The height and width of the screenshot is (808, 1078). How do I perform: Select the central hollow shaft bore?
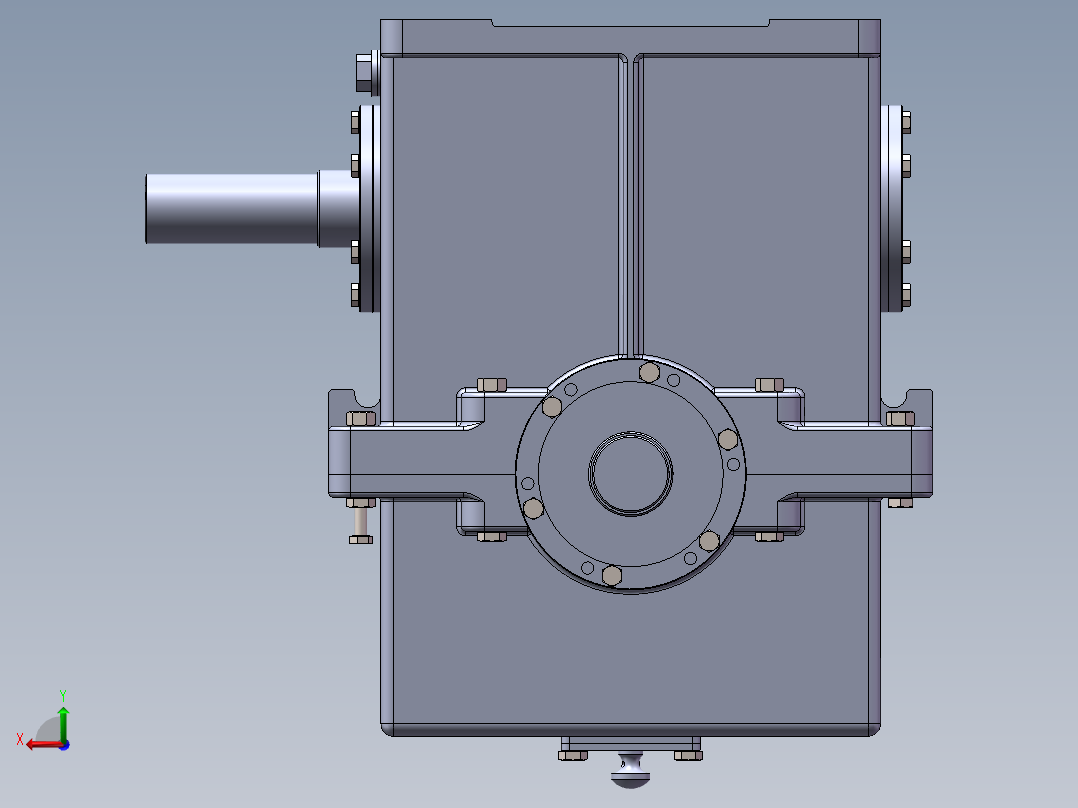pos(630,474)
